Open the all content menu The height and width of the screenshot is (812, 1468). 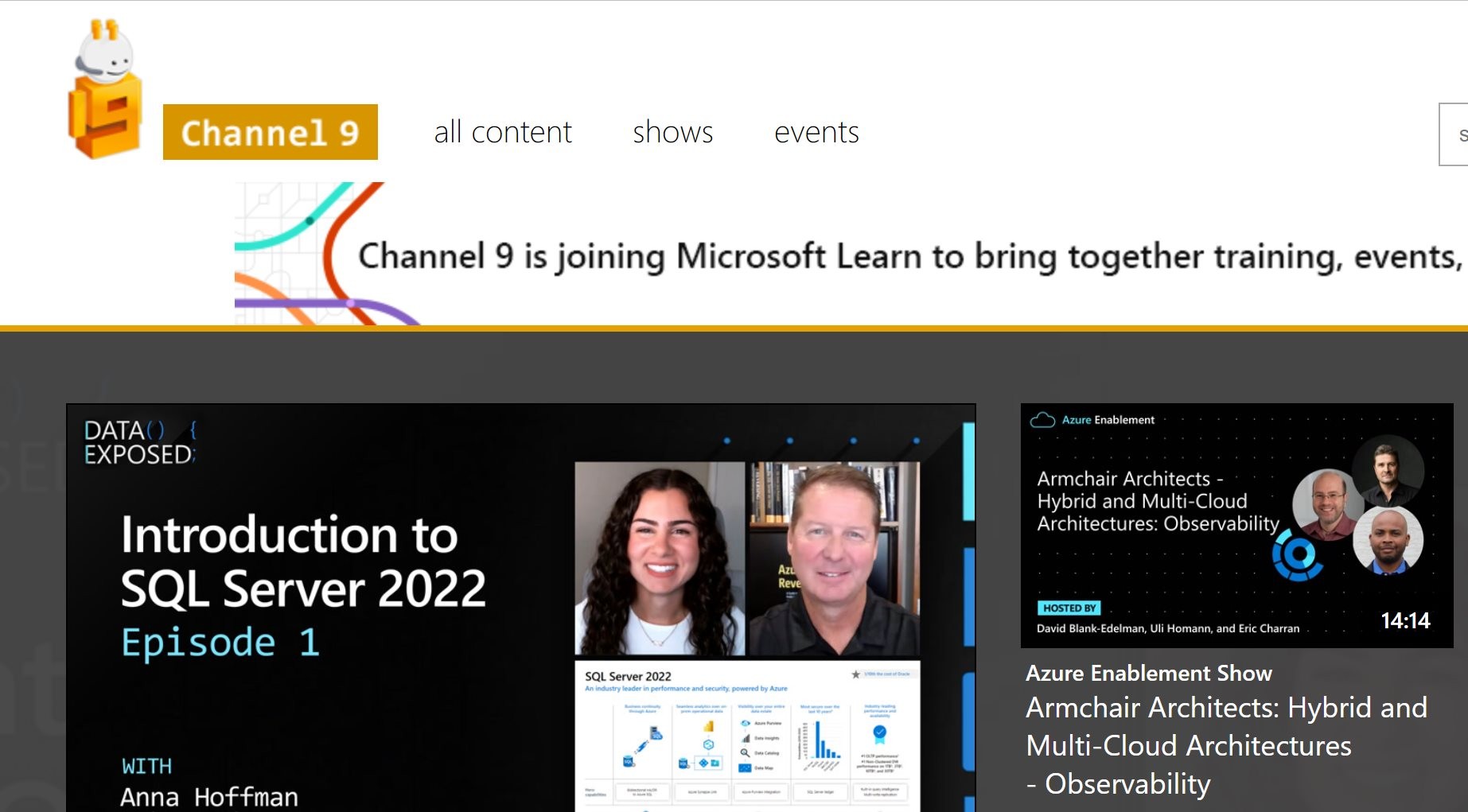503,132
